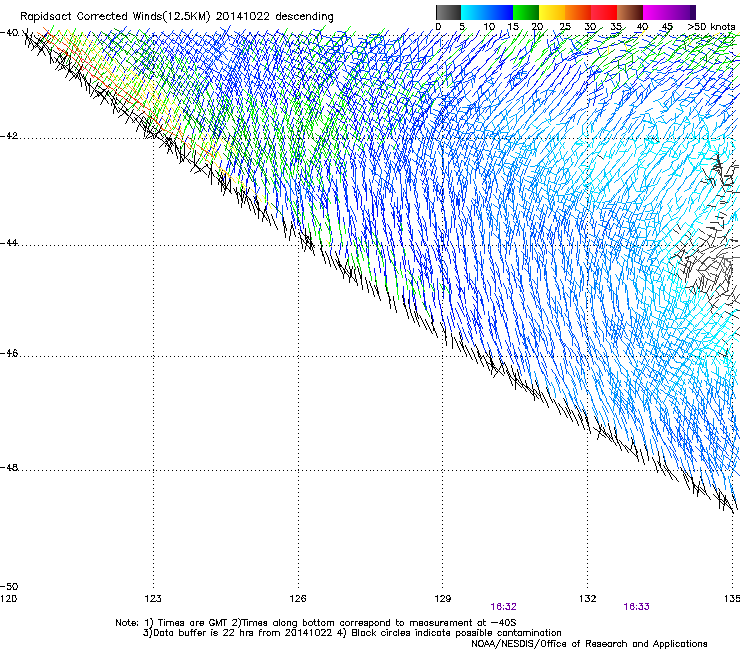740x650 pixels.
Task: Pick the red 30–35 knot legend color
Action: pos(604,12)
